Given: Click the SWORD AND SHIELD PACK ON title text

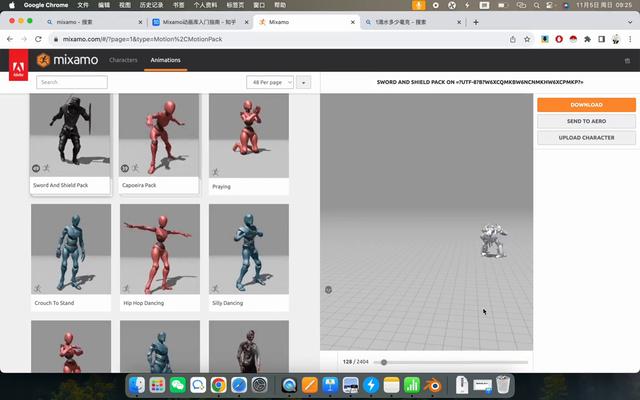Looking at the screenshot, I should [480, 82].
